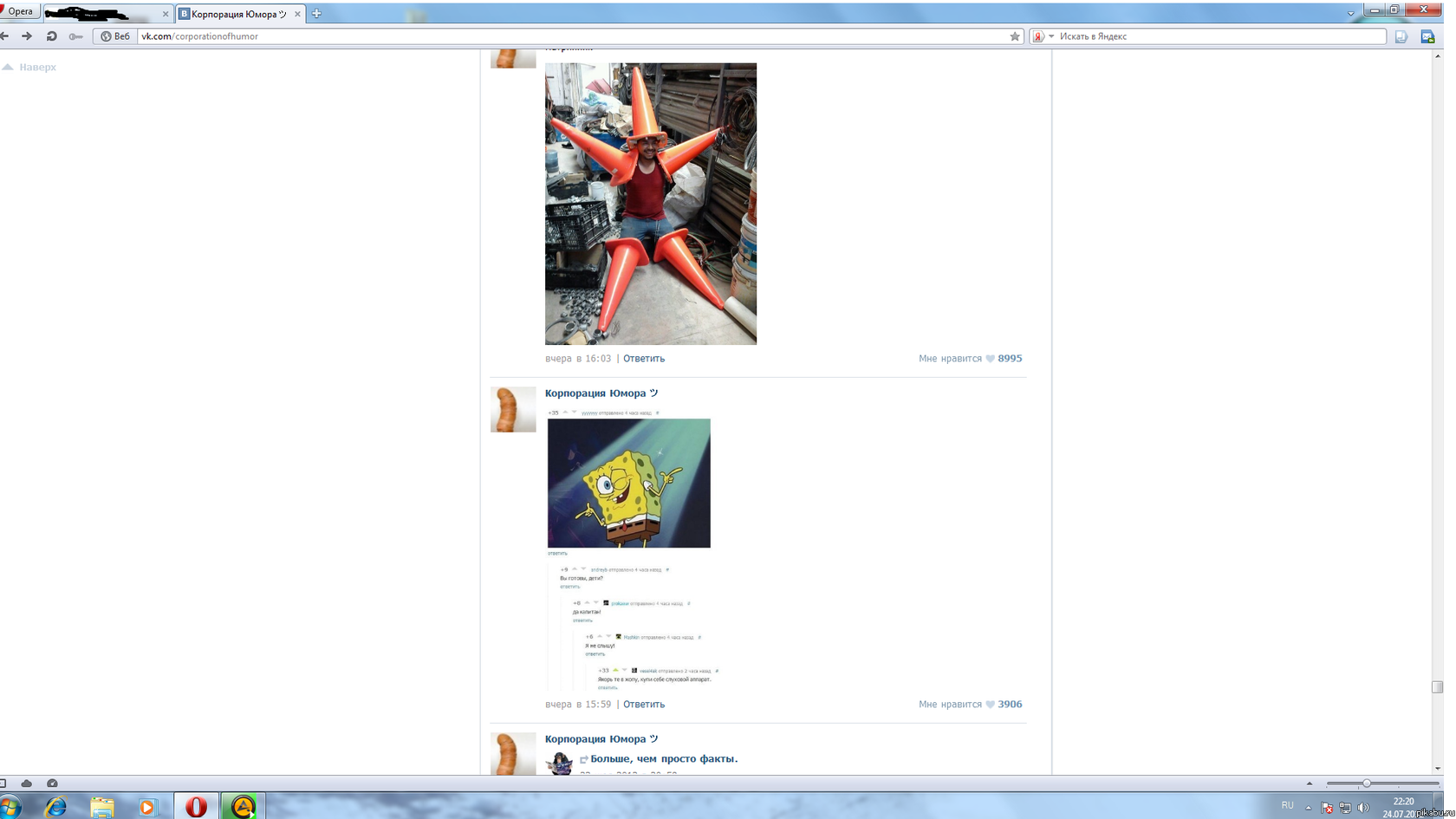Open the password wand key icon

[76, 36]
